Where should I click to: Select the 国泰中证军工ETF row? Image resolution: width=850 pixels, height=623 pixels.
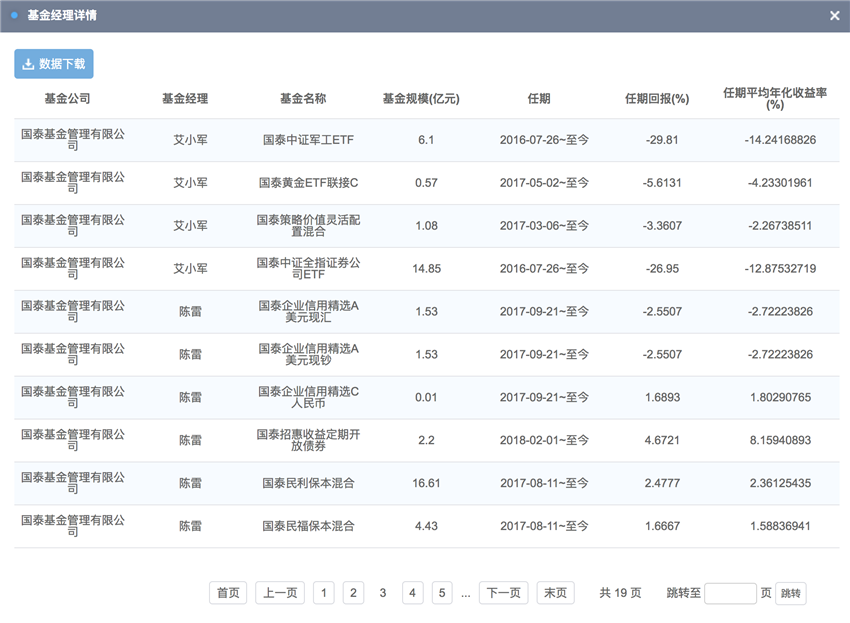coord(308,140)
